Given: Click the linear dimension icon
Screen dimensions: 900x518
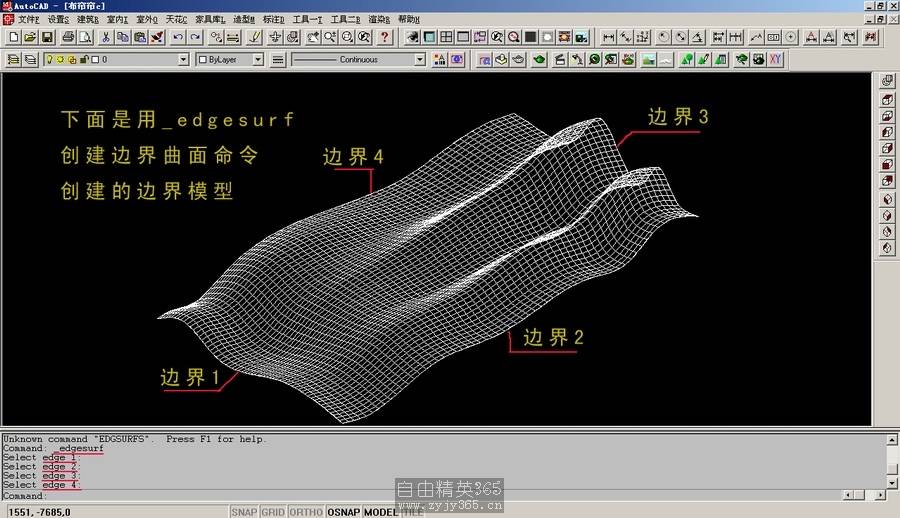Looking at the screenshot, I should pyautogui.click(x=608, y=37).
